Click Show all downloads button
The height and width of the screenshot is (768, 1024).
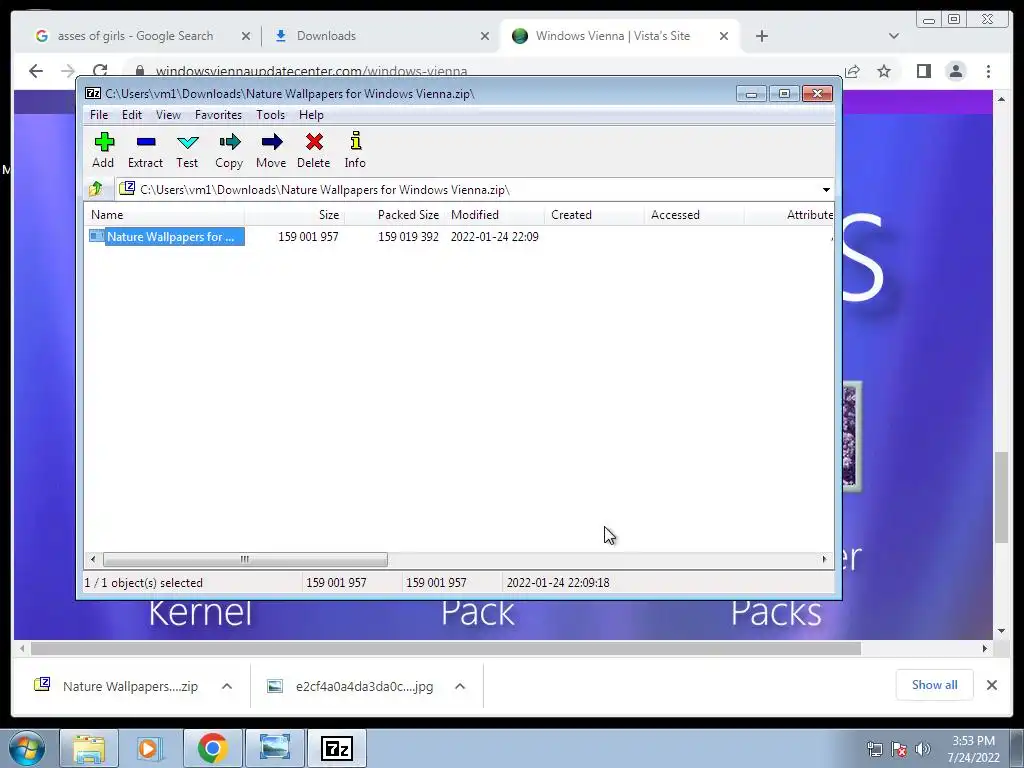(x=935, y=685)
